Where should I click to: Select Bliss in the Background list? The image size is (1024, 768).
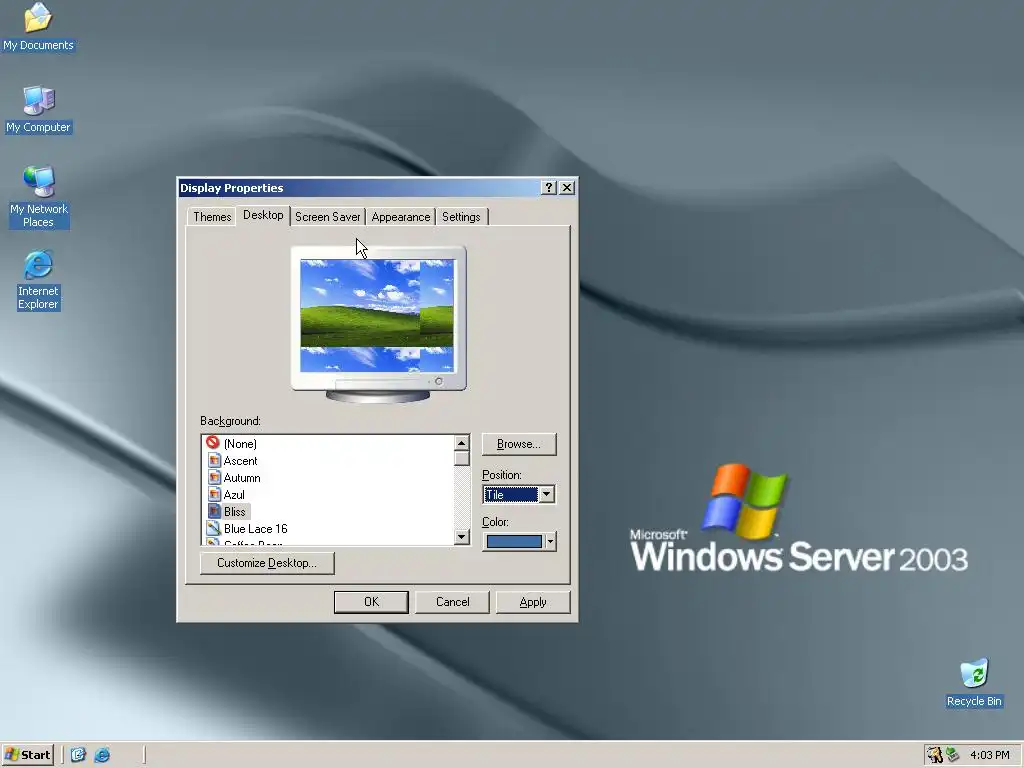tap(235, 511)
